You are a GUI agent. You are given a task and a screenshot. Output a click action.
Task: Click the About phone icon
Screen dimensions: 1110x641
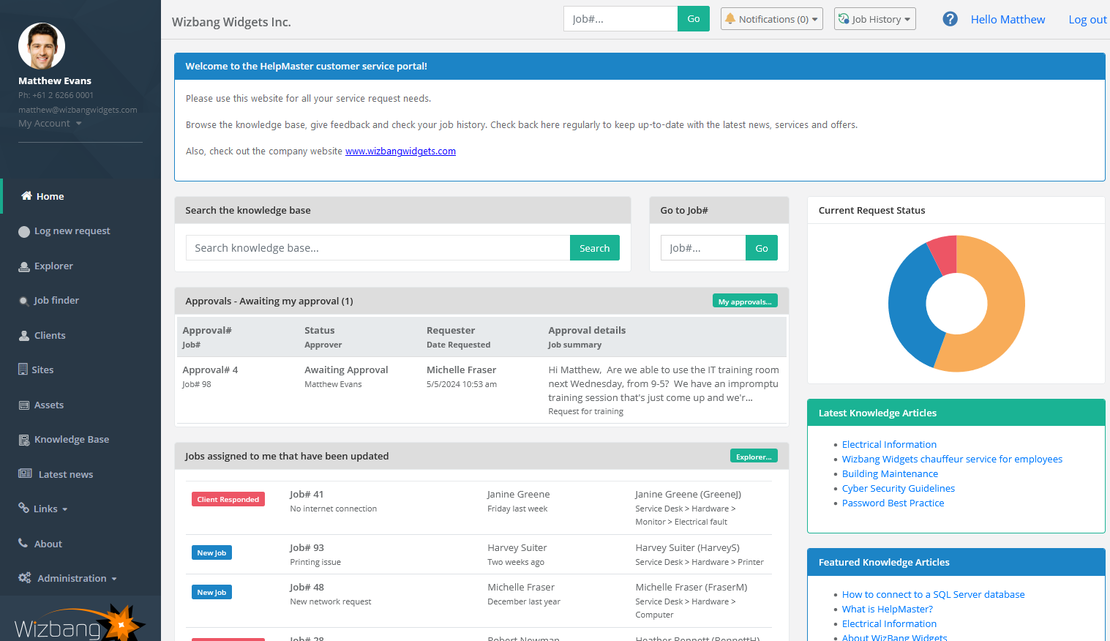pos(23,543)
